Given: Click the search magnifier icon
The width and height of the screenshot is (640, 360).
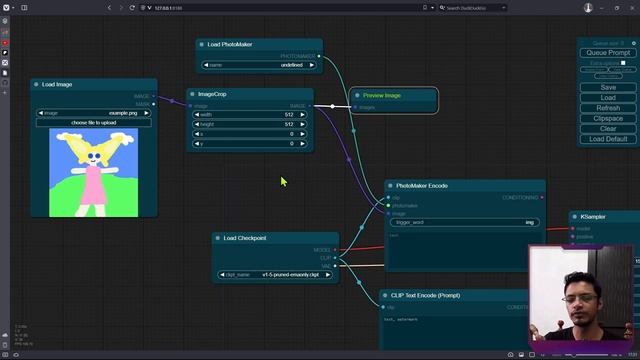Looking at the screenshot, I should [442, 8].
